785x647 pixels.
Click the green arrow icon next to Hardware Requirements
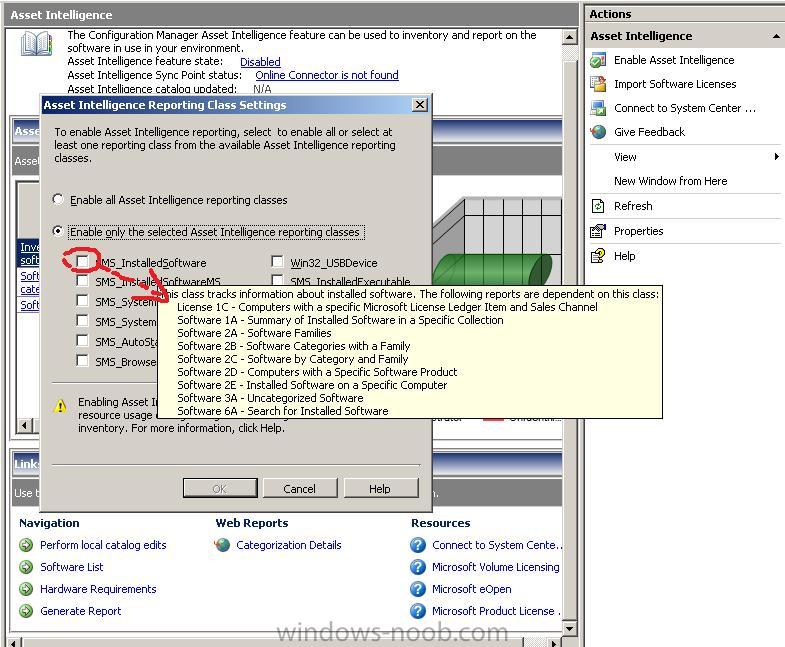[26, 589]
